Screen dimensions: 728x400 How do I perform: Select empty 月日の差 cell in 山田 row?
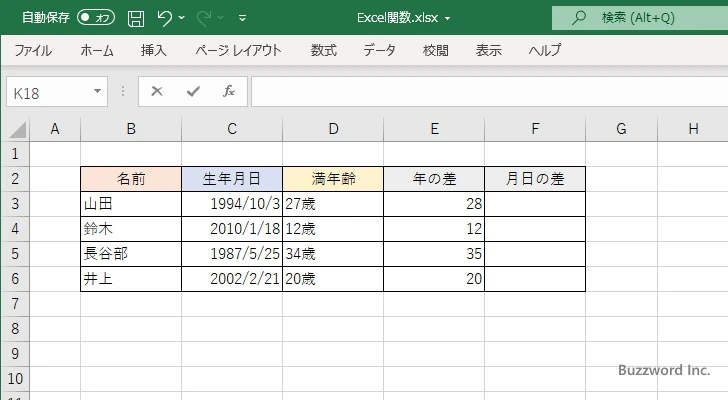(535, 204)
